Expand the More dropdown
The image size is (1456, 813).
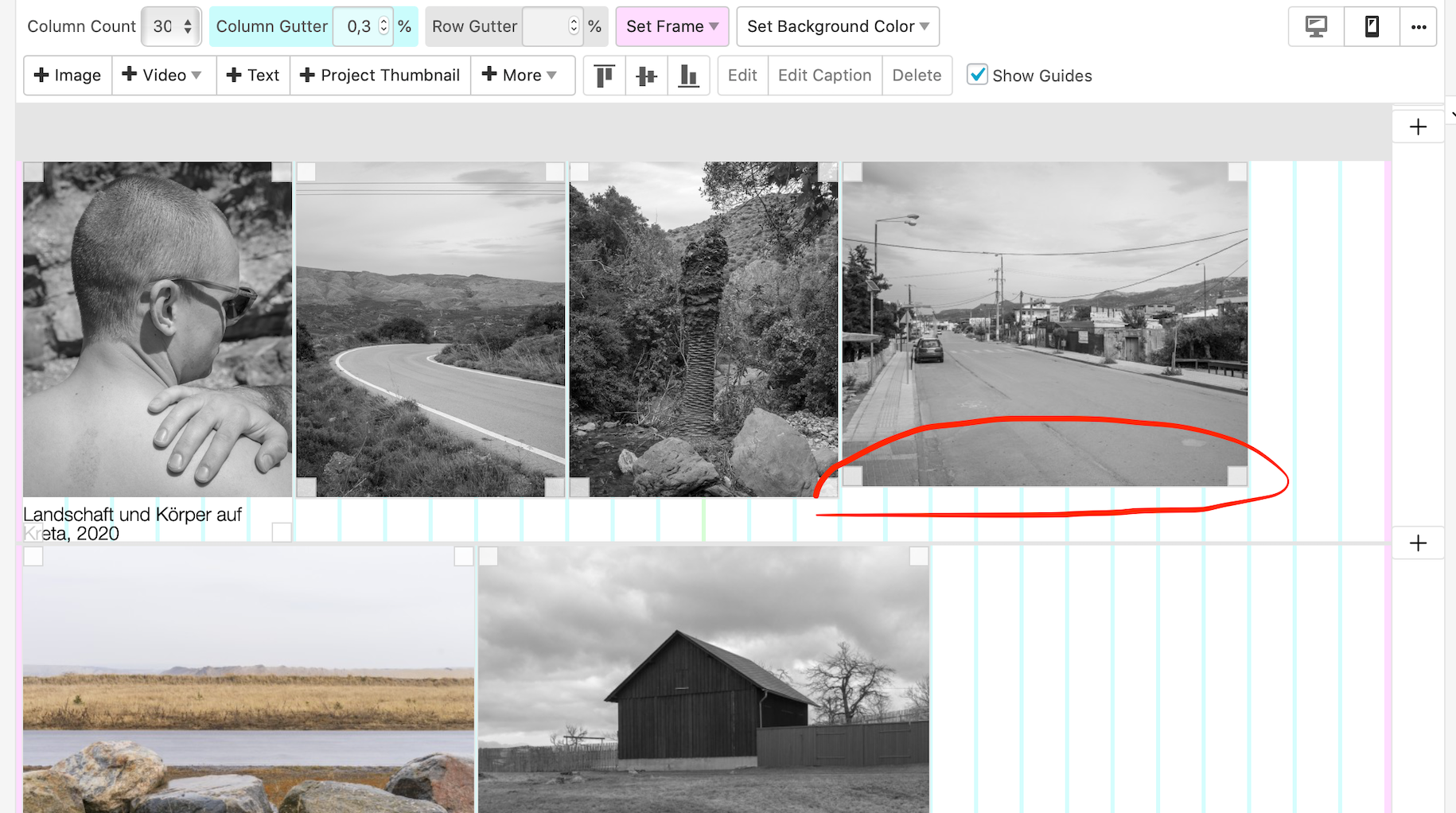(x=522, y=76)
